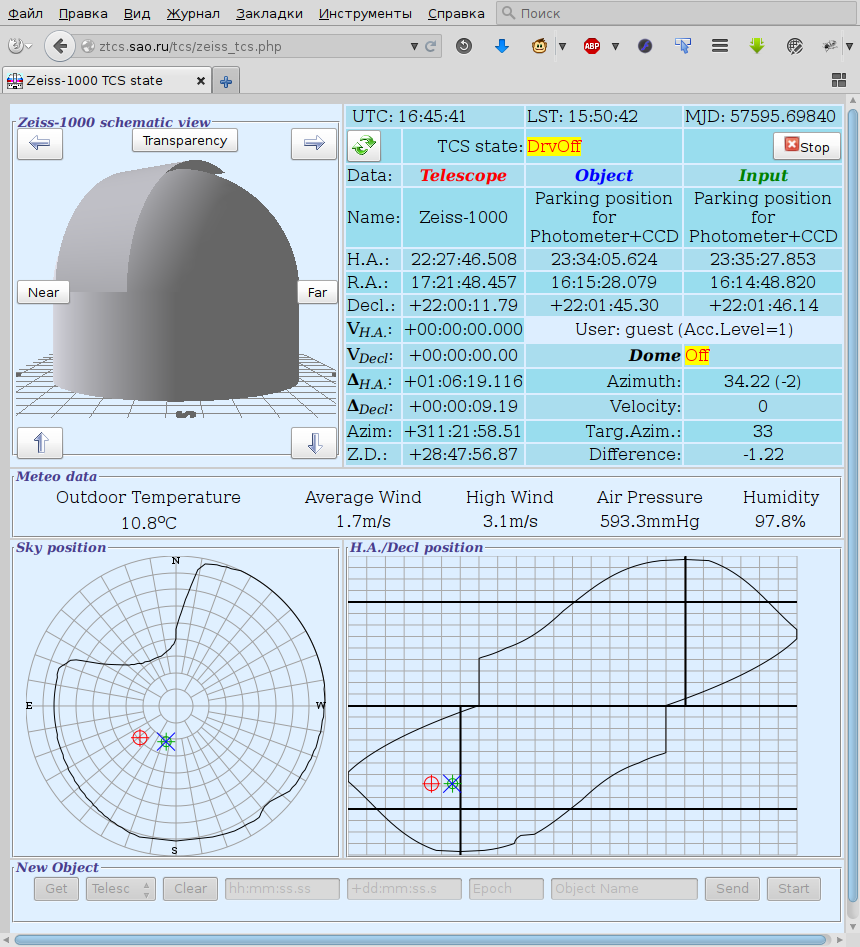Viewport: 860px width, 947px height.
Task: Open the Закладки menu
Action: 268,14
